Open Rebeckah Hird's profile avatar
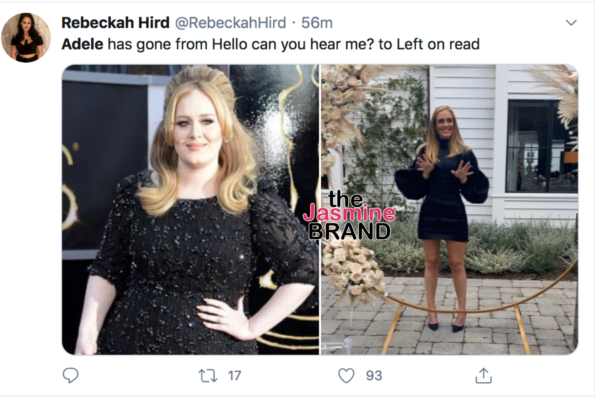This screenshot has width=595, height=397. click(x=26, y=37)
